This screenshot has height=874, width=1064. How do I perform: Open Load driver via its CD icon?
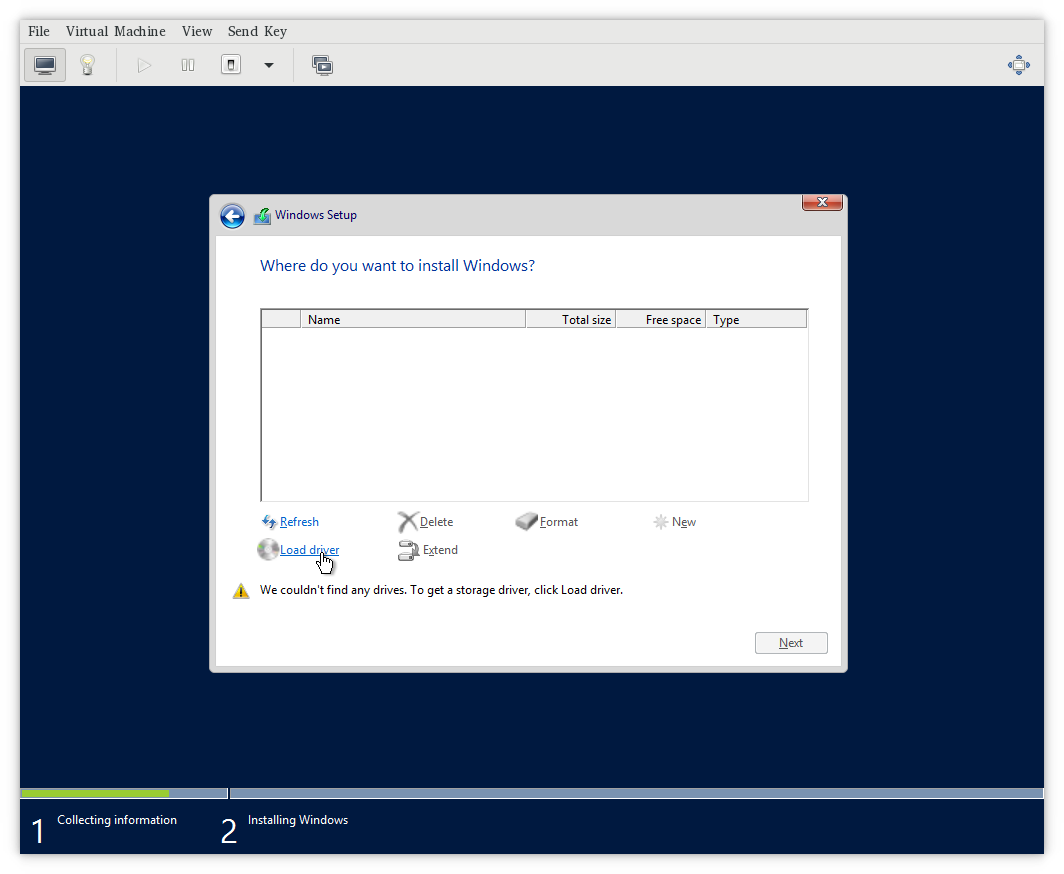pos(268,549)
